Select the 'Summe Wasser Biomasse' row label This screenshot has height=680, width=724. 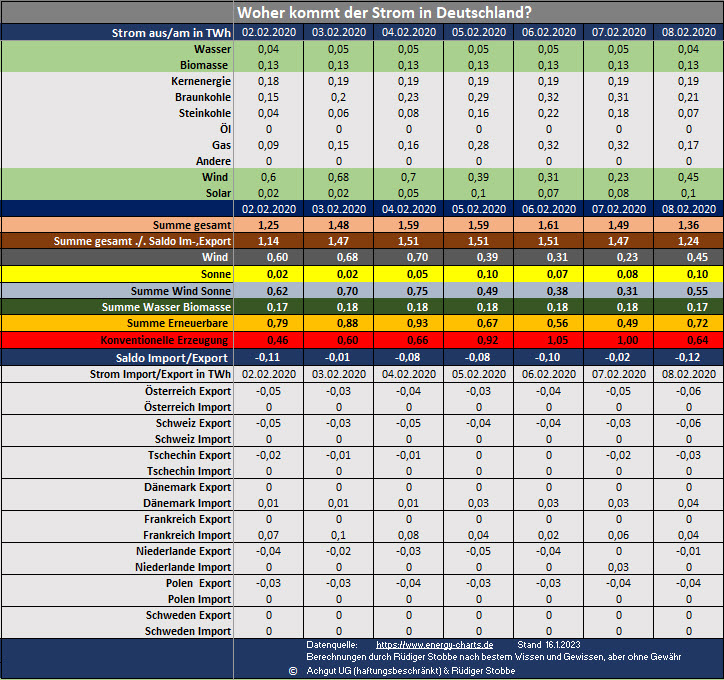(166, 306)
